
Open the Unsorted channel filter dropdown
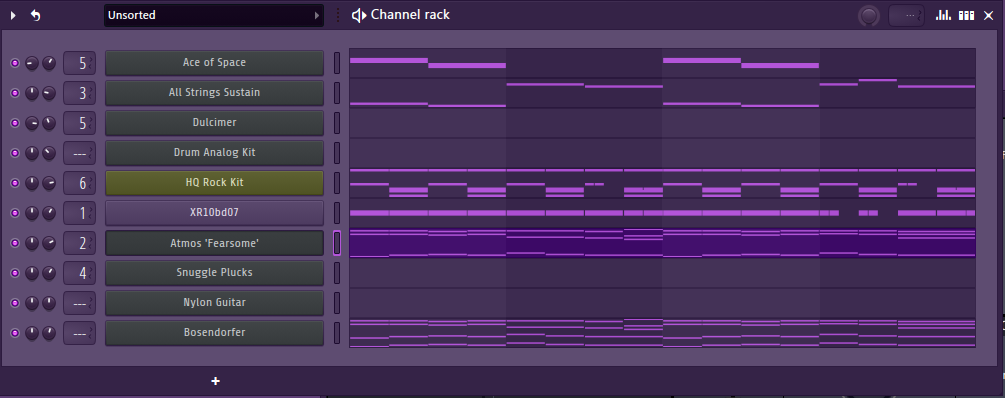pyautogui.click(x=213, y=15)
